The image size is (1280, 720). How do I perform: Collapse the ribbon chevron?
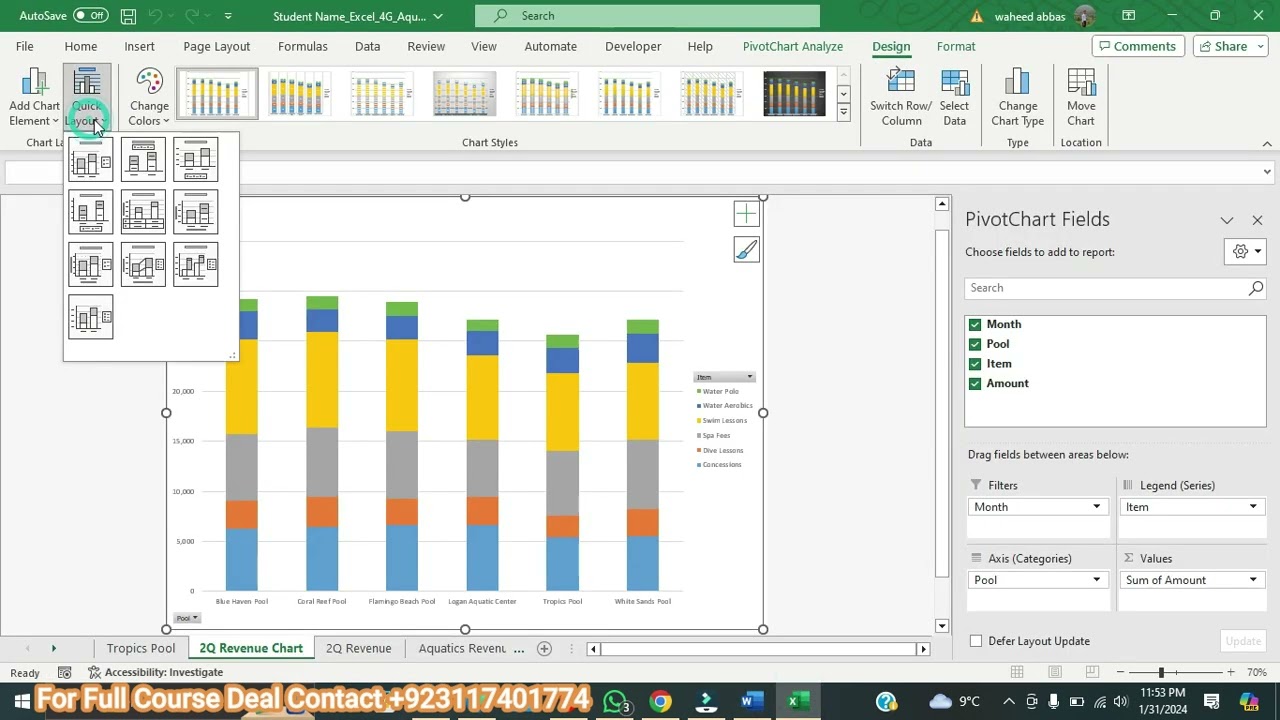pyautogui.click(x=1267, y=144)
